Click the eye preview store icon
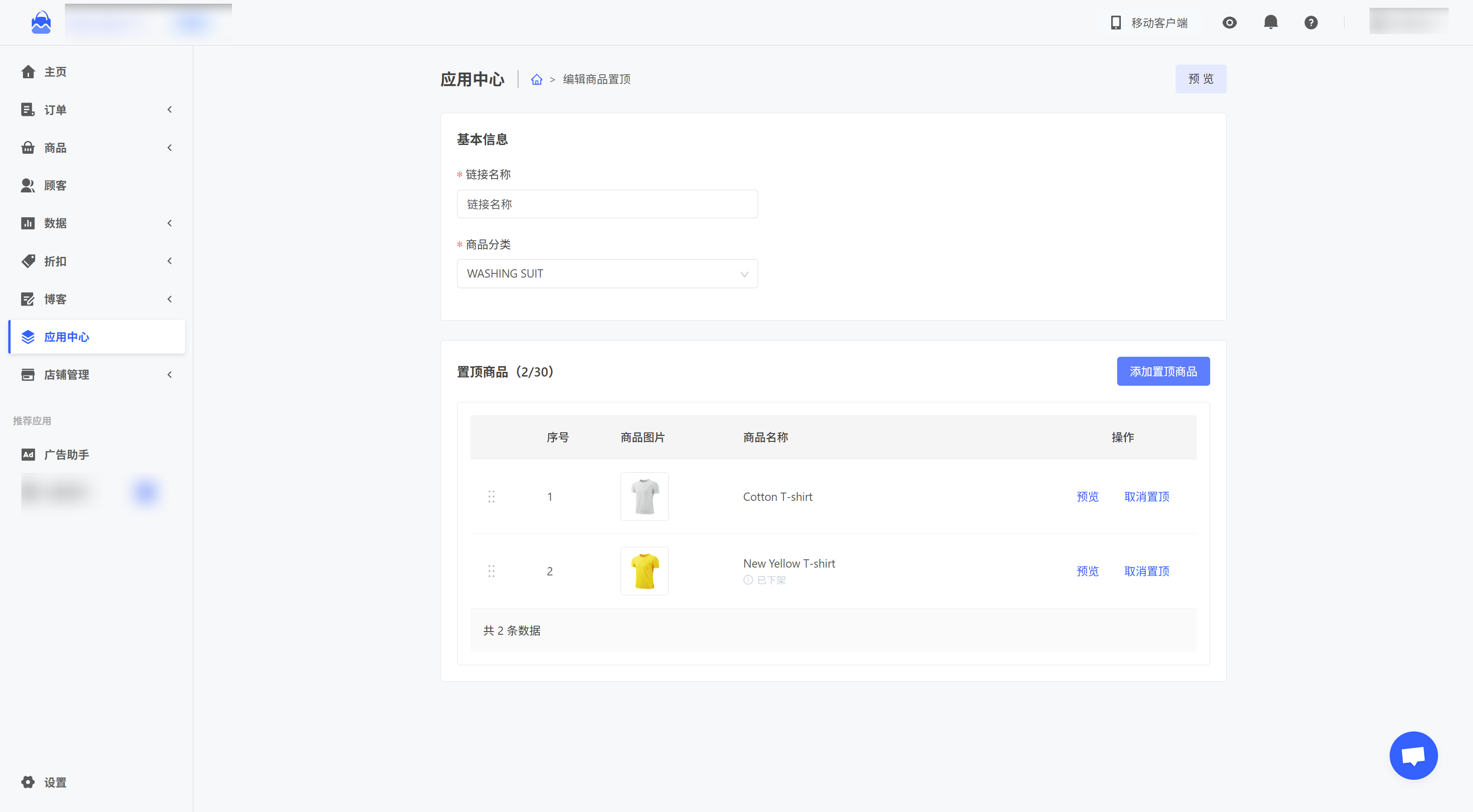 (x=1229, y=22)
